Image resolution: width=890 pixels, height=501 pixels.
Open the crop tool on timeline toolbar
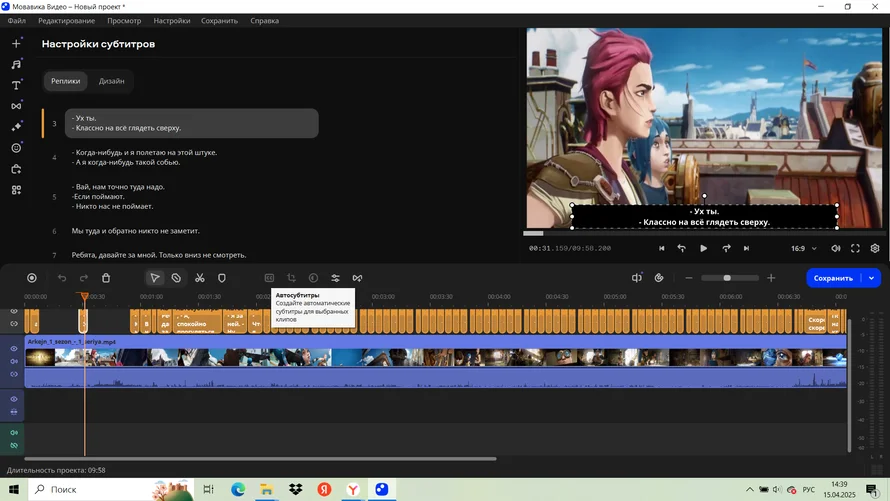point(291,278)
